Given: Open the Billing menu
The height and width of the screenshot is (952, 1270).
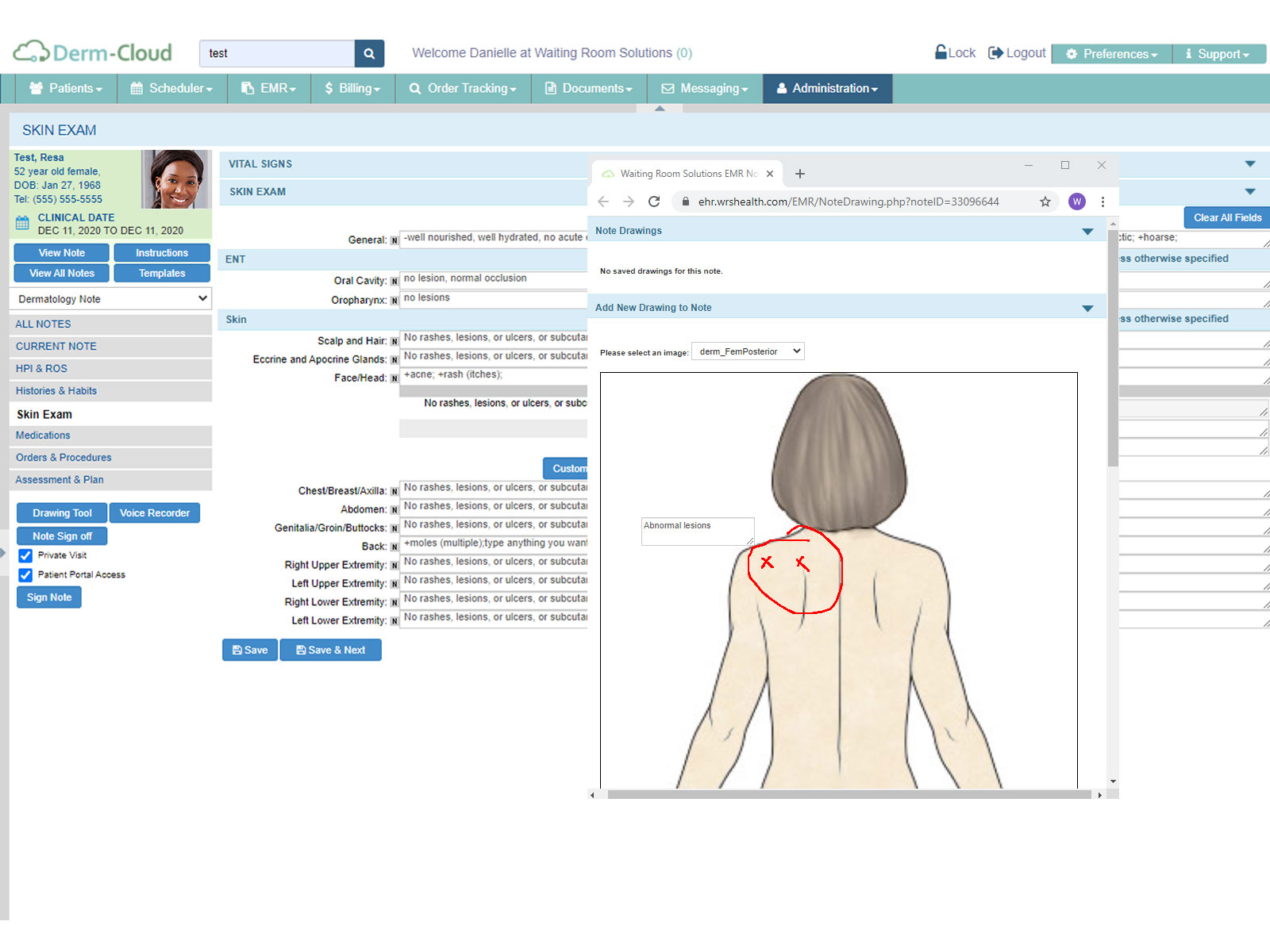Looking at the screenshot, I should pos(352,88).
